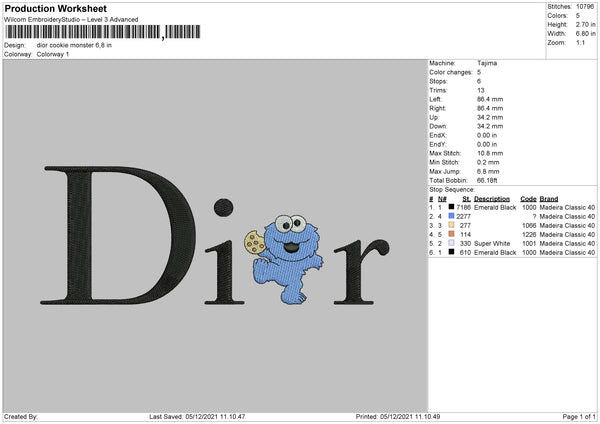Click the Description column header
Screen dimensions: 600x424
[x=492, y=199]
